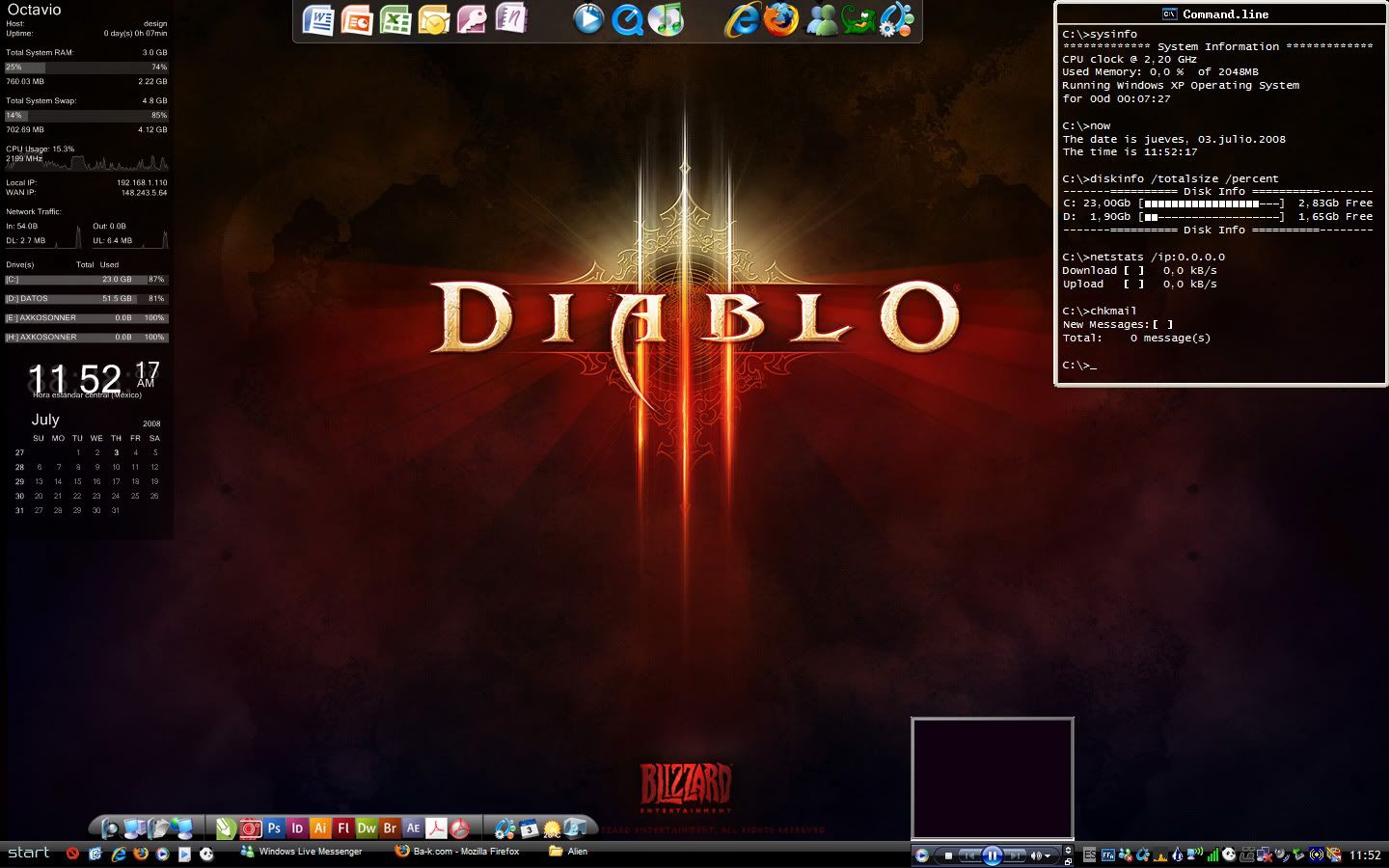Open Adobe Acrobat from the bottom dock

coord(436,828)
